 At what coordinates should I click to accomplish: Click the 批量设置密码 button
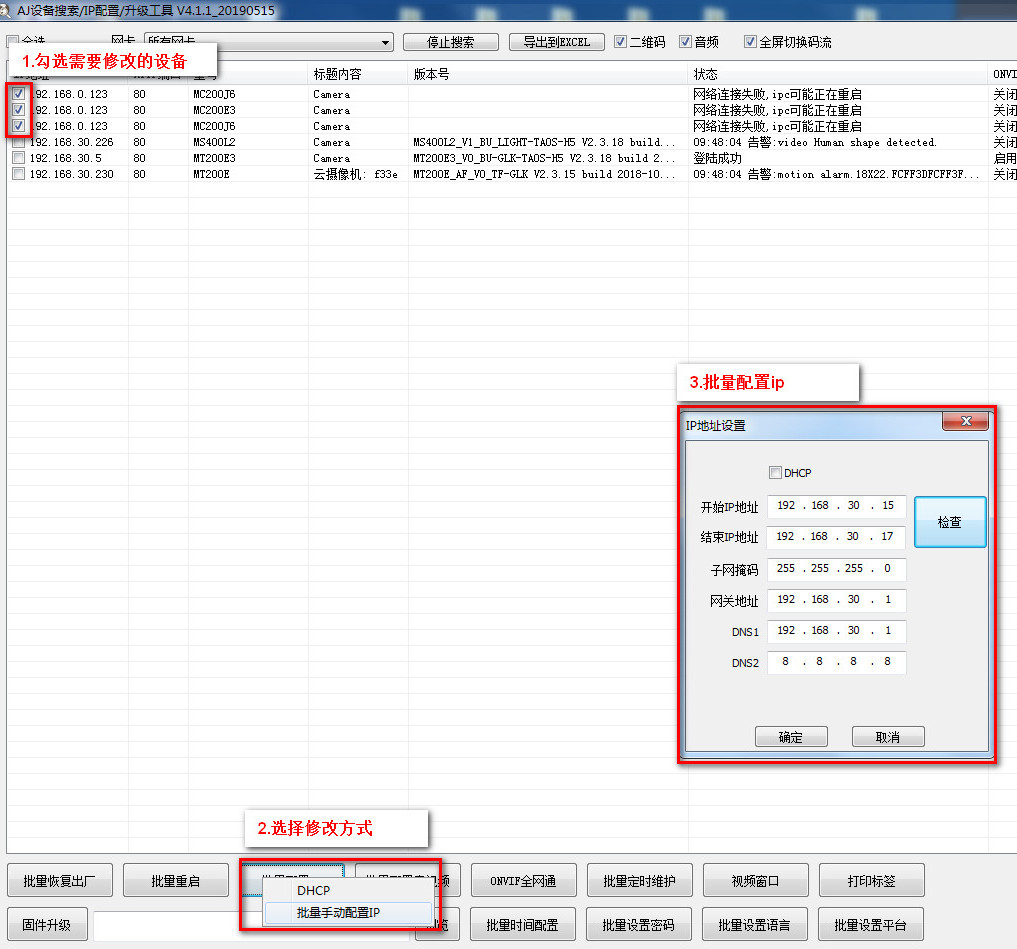[641, 925]
